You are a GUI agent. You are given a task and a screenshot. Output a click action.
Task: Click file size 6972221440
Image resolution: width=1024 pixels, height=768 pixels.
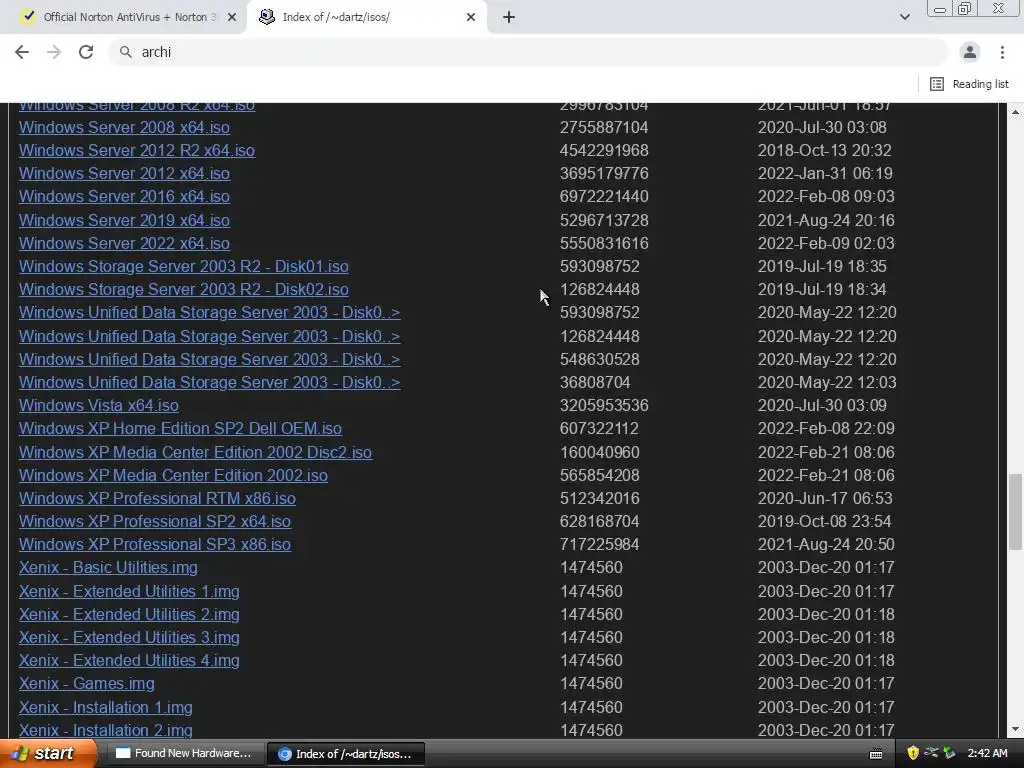[x=604, y=197]
